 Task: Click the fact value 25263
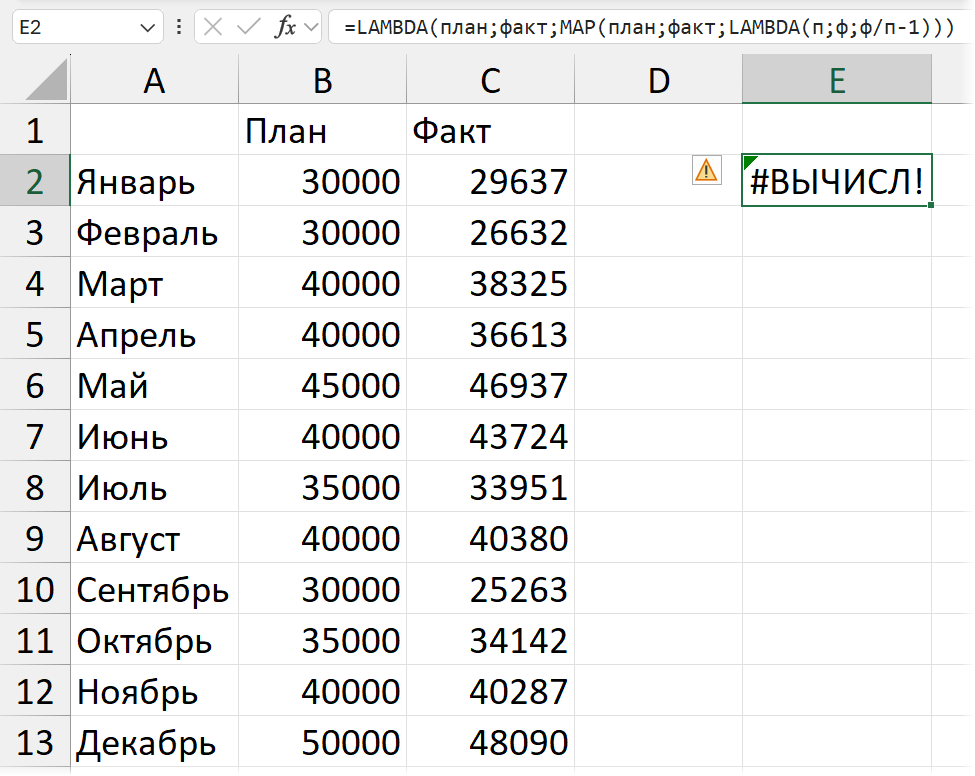pyautogui.click(x=490, y=588)
